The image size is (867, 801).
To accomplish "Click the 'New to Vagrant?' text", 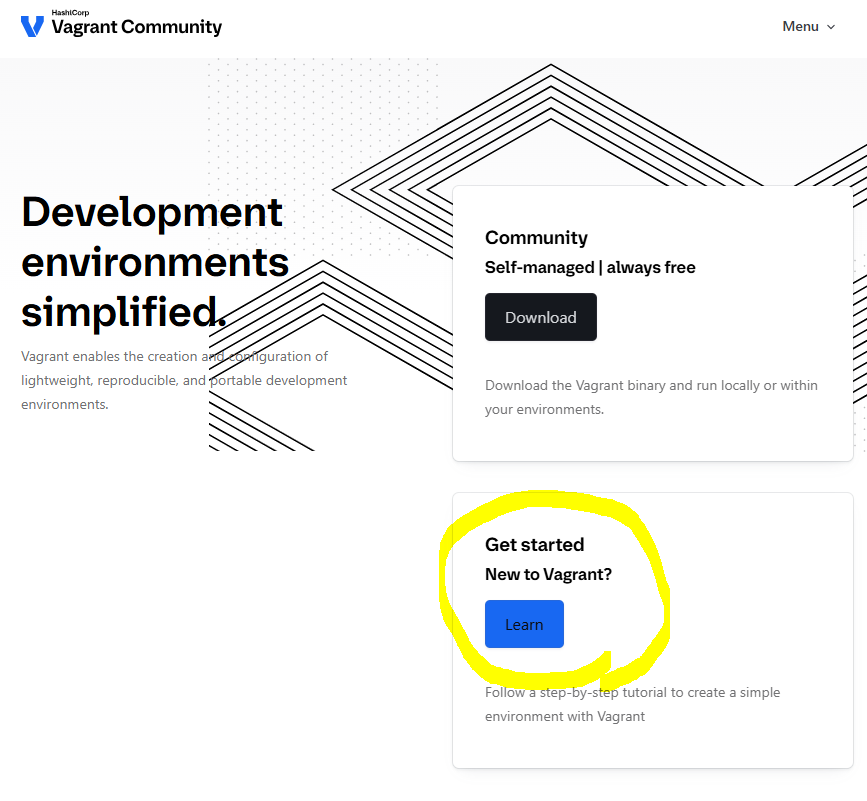I will tap(548, 574).
